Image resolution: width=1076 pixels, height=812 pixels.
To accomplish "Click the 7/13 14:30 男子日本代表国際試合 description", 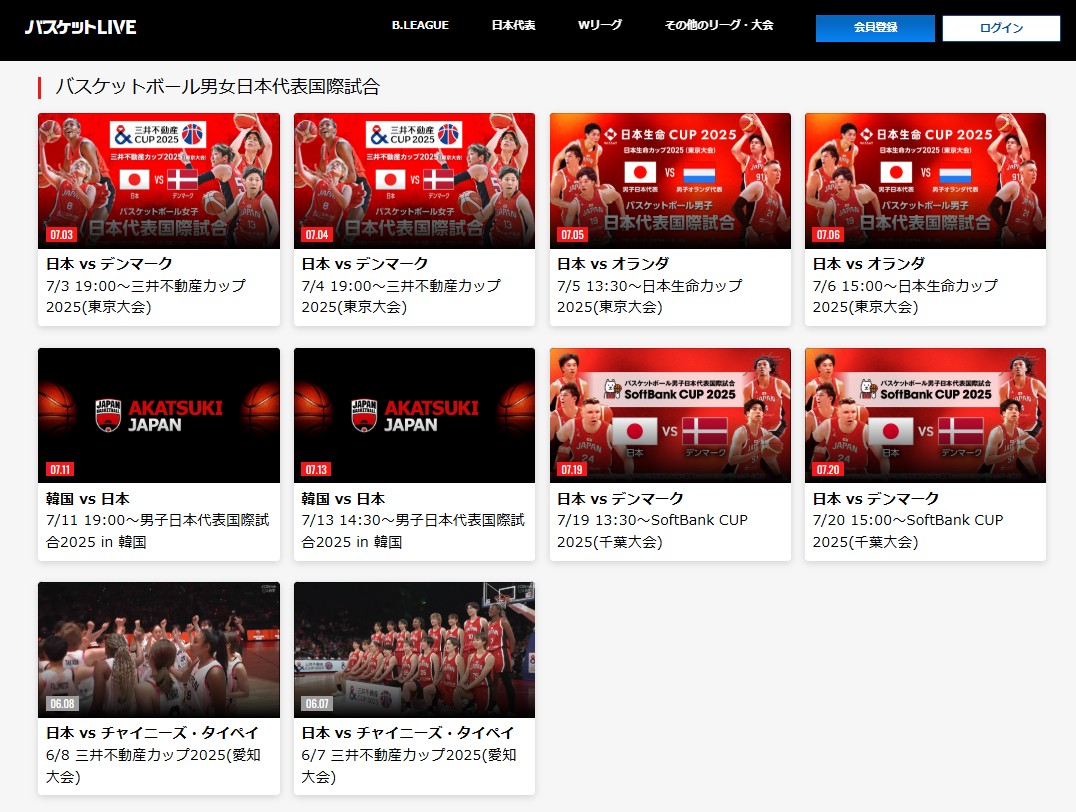I will 413,531.
